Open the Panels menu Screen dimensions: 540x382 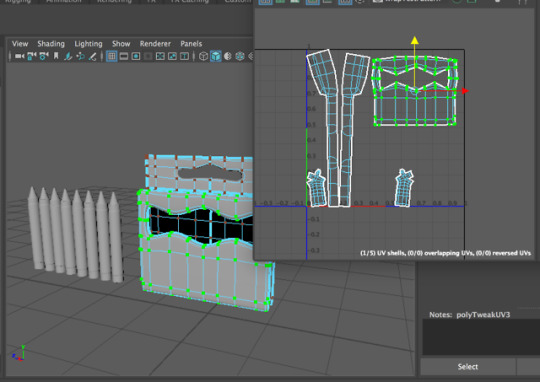(x=191, y=44)
